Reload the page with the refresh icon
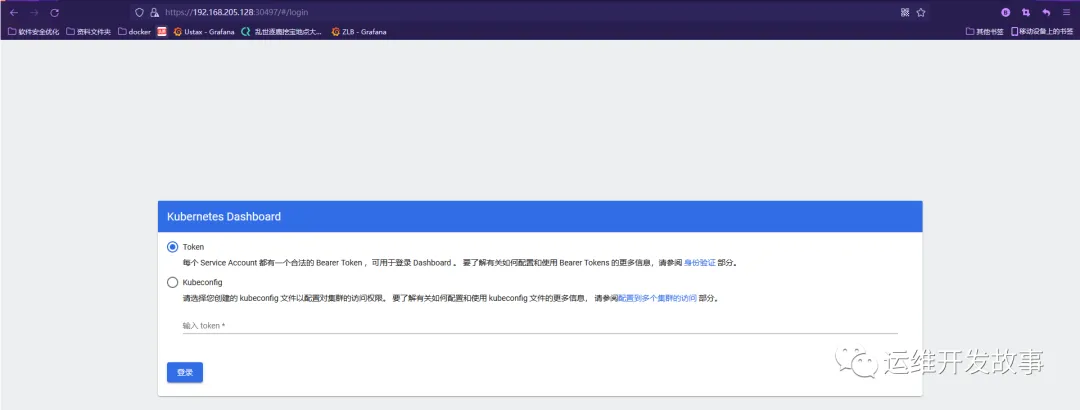 [54, 12]
